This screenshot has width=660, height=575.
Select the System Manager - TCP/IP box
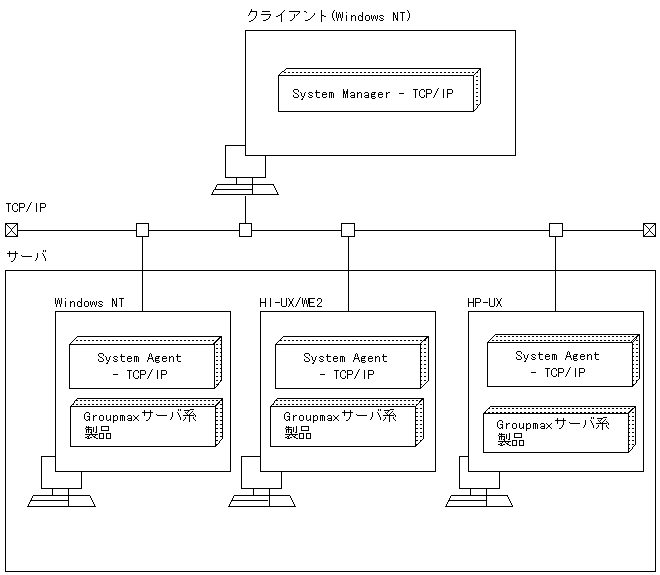pos(379,90)
